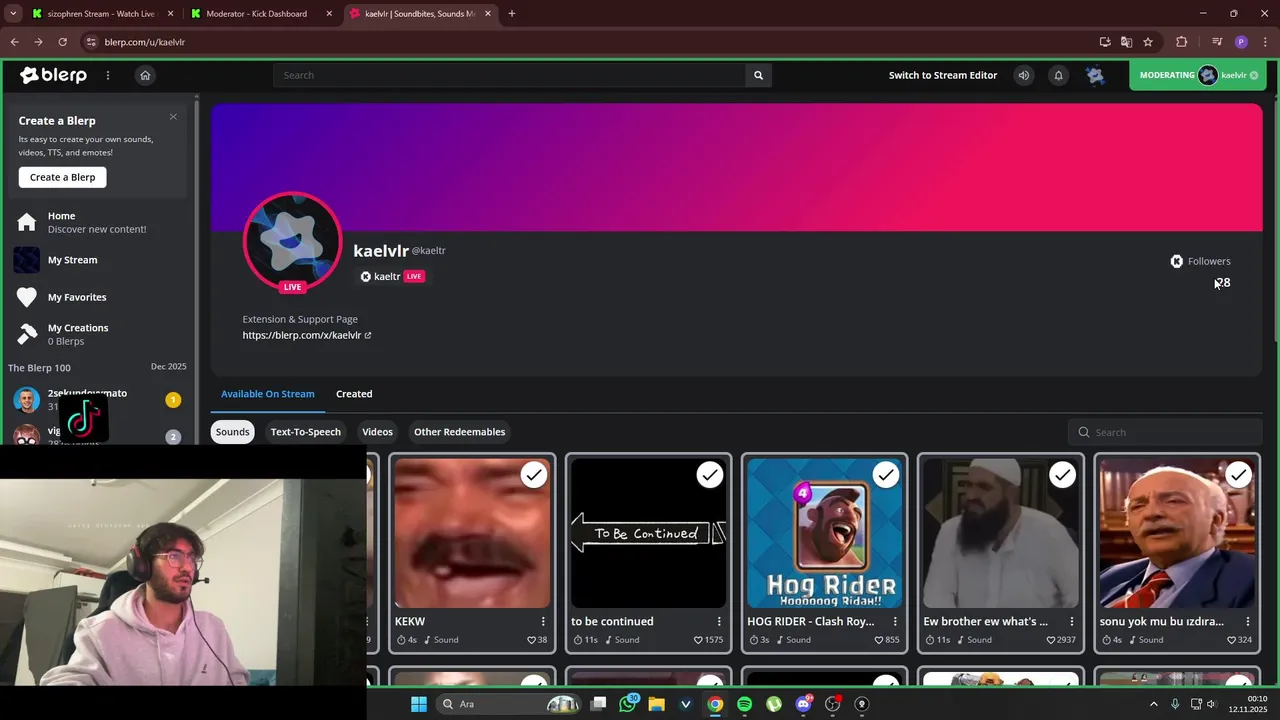
Task: Open Chrome three-dot menu
Action: 1265,42
